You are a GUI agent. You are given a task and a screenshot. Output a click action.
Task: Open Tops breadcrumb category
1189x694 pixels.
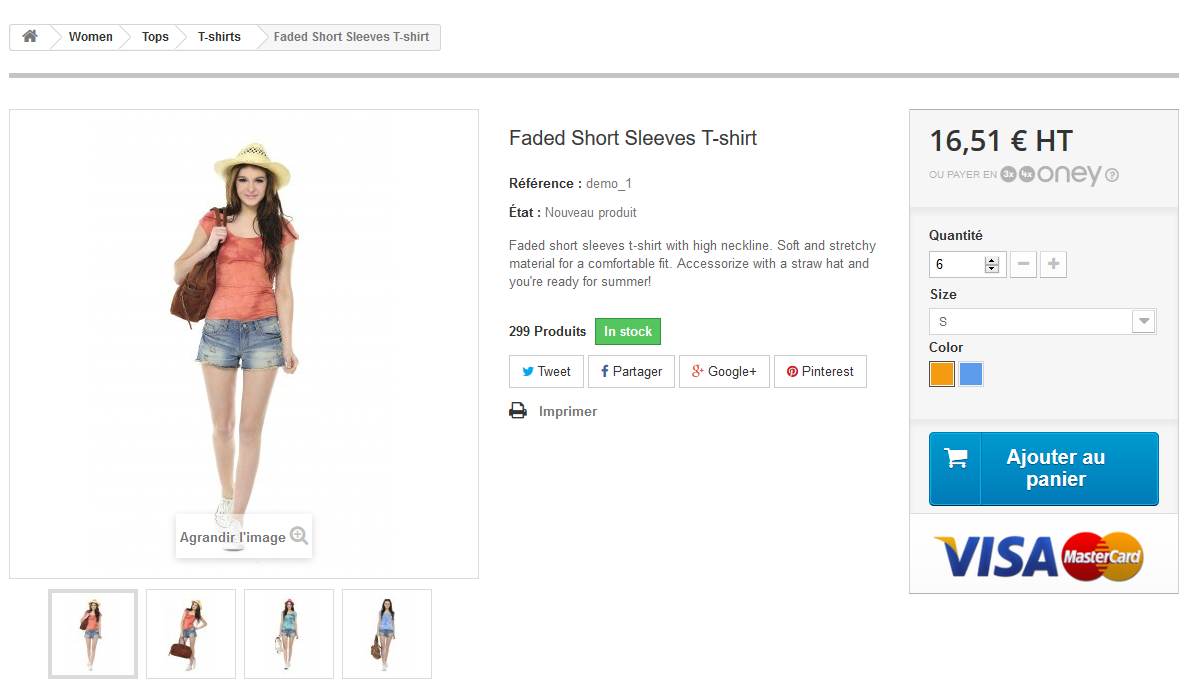[155, 36]
